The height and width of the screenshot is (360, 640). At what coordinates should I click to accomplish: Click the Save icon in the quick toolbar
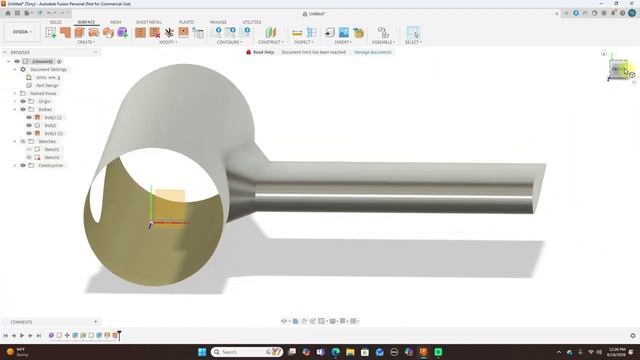tap(40, 13)
